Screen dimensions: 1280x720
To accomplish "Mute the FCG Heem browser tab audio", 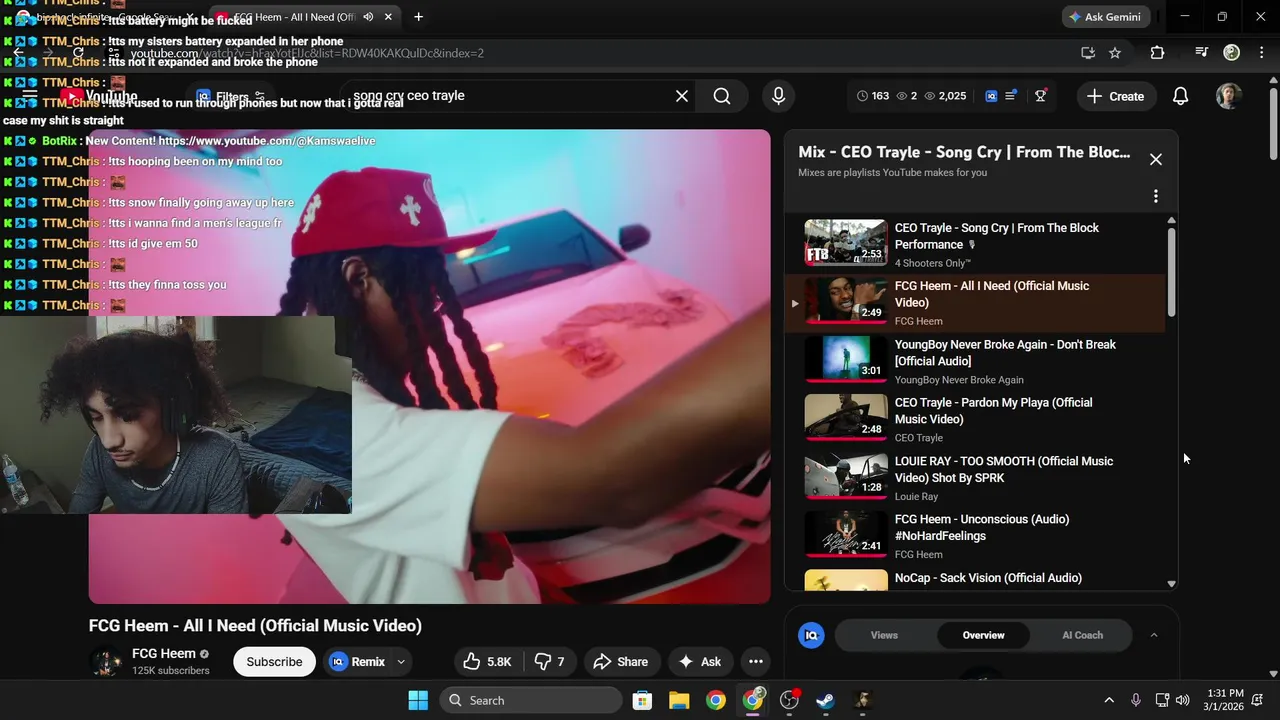I will (368, 17).
